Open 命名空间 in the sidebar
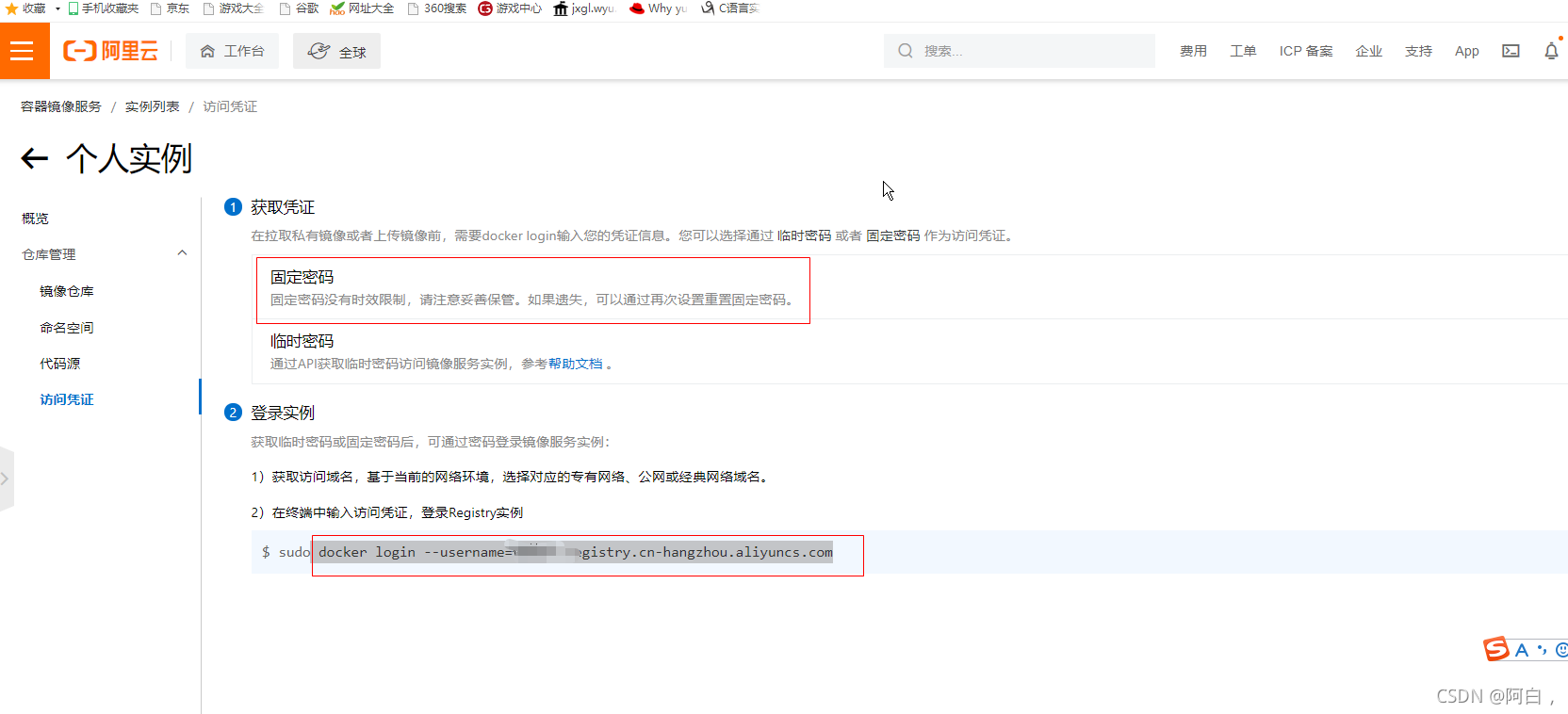Image resolution: width=1568 pixels, height=714 pixels. tap(67, 328)
